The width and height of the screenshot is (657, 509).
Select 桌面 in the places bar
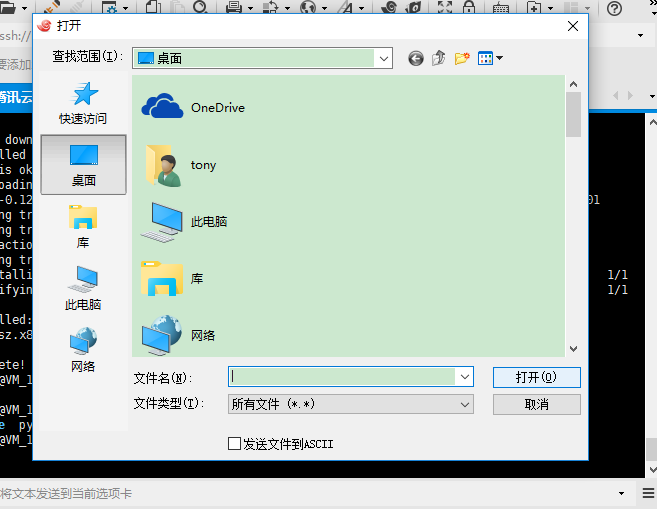(x=83, y=165)
